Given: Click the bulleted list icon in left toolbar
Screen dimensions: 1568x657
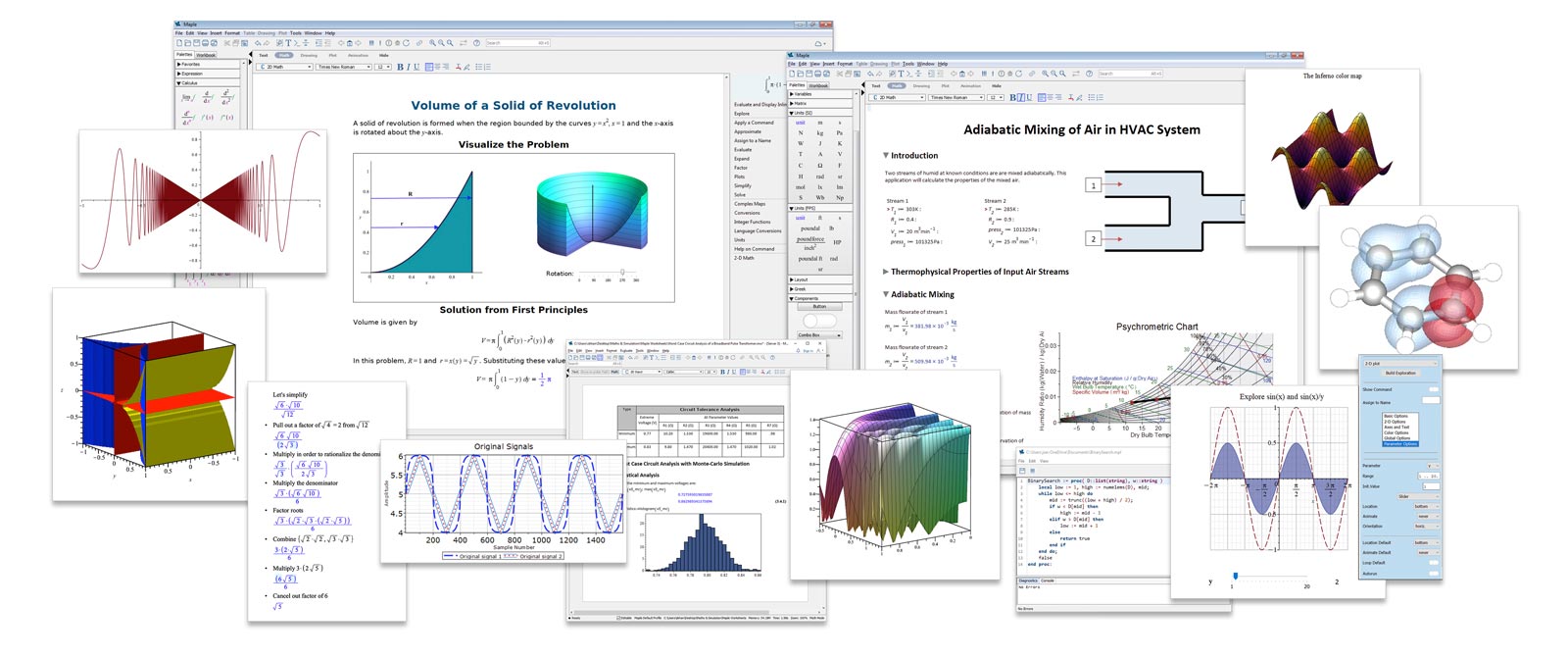Looking at the screenshot, I should coord(478,67).
